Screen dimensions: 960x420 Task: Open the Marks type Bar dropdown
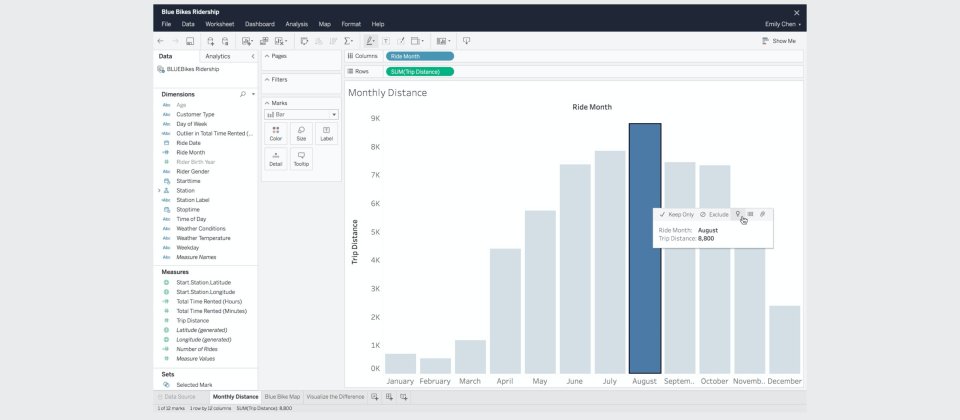[301, 114]
